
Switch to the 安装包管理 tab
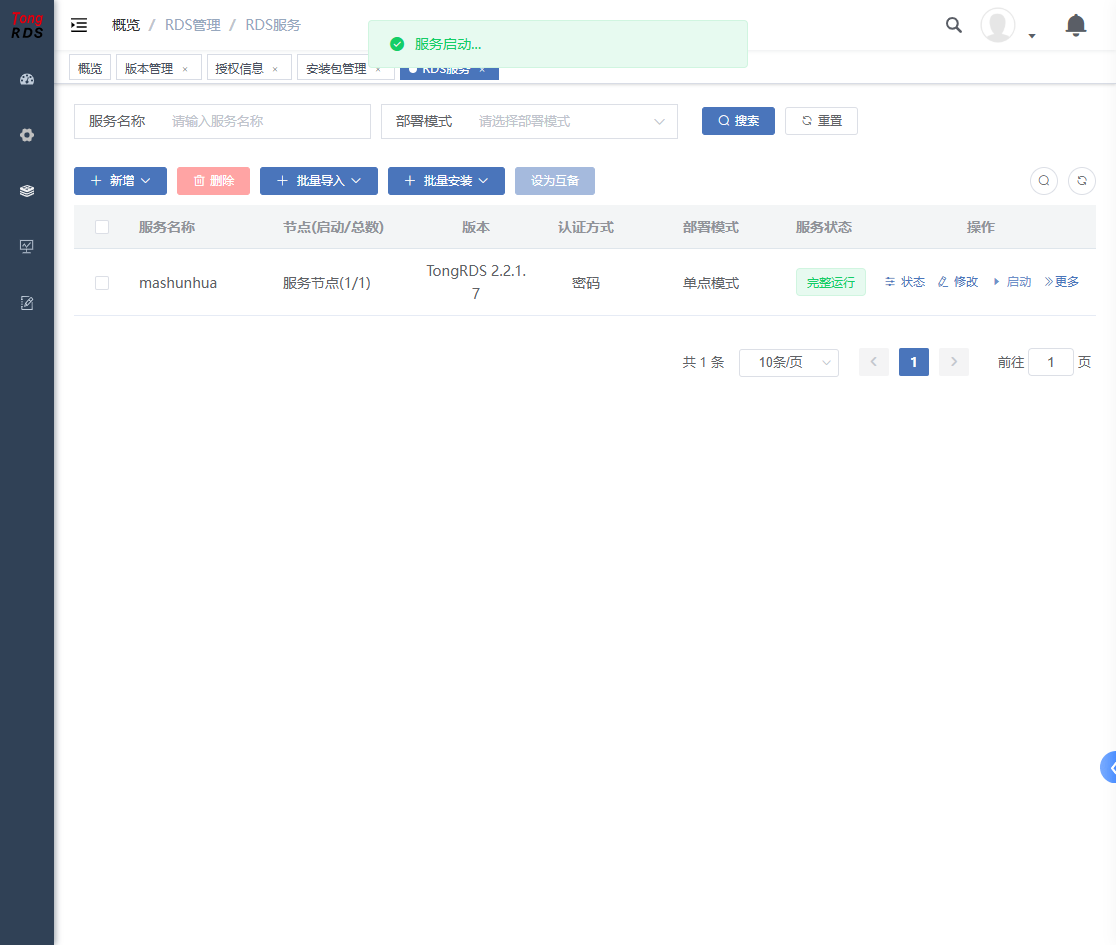coord(336,69)
